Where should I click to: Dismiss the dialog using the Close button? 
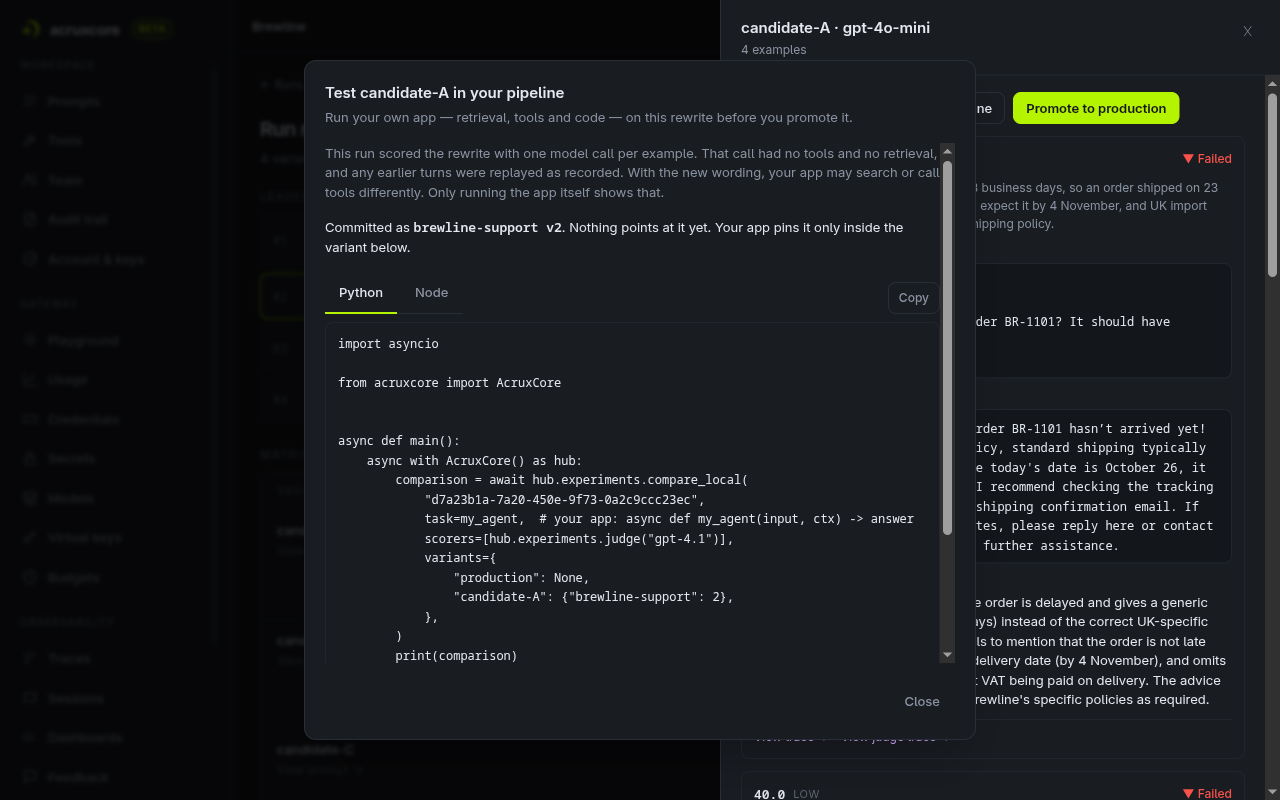coord(922,702)
